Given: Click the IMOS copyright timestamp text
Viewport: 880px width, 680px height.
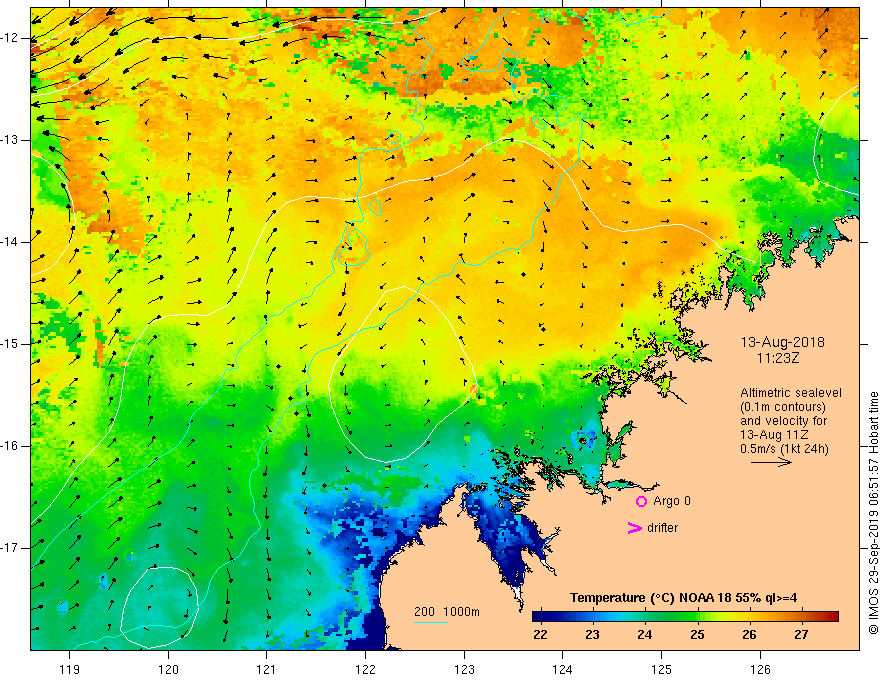Looking at the screenshot, I should coord(873,513).
